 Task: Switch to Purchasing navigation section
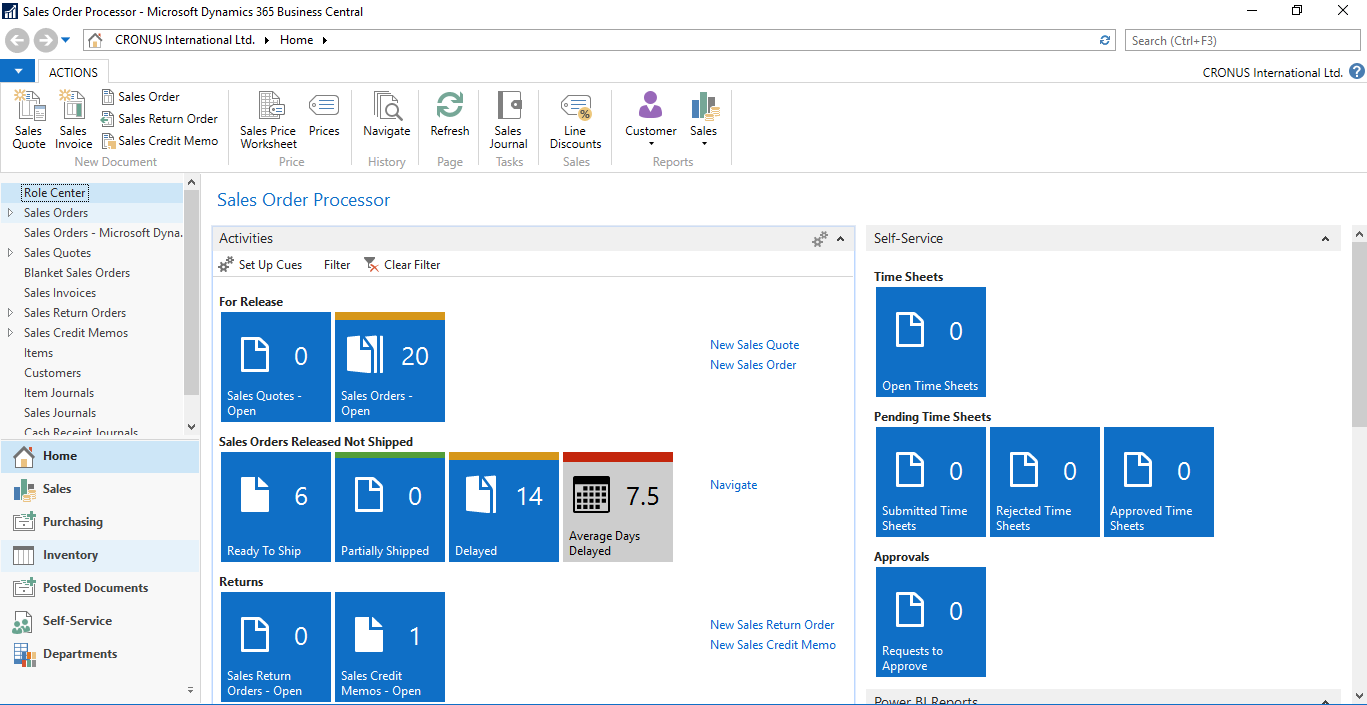(x=99, y=522)
